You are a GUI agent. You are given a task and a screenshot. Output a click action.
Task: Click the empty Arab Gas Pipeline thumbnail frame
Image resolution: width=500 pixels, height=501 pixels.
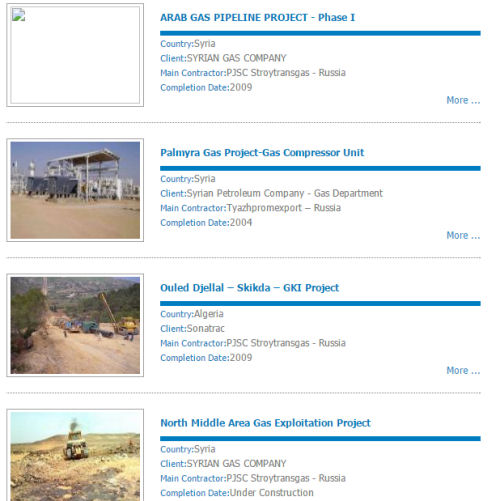point(75,55)
